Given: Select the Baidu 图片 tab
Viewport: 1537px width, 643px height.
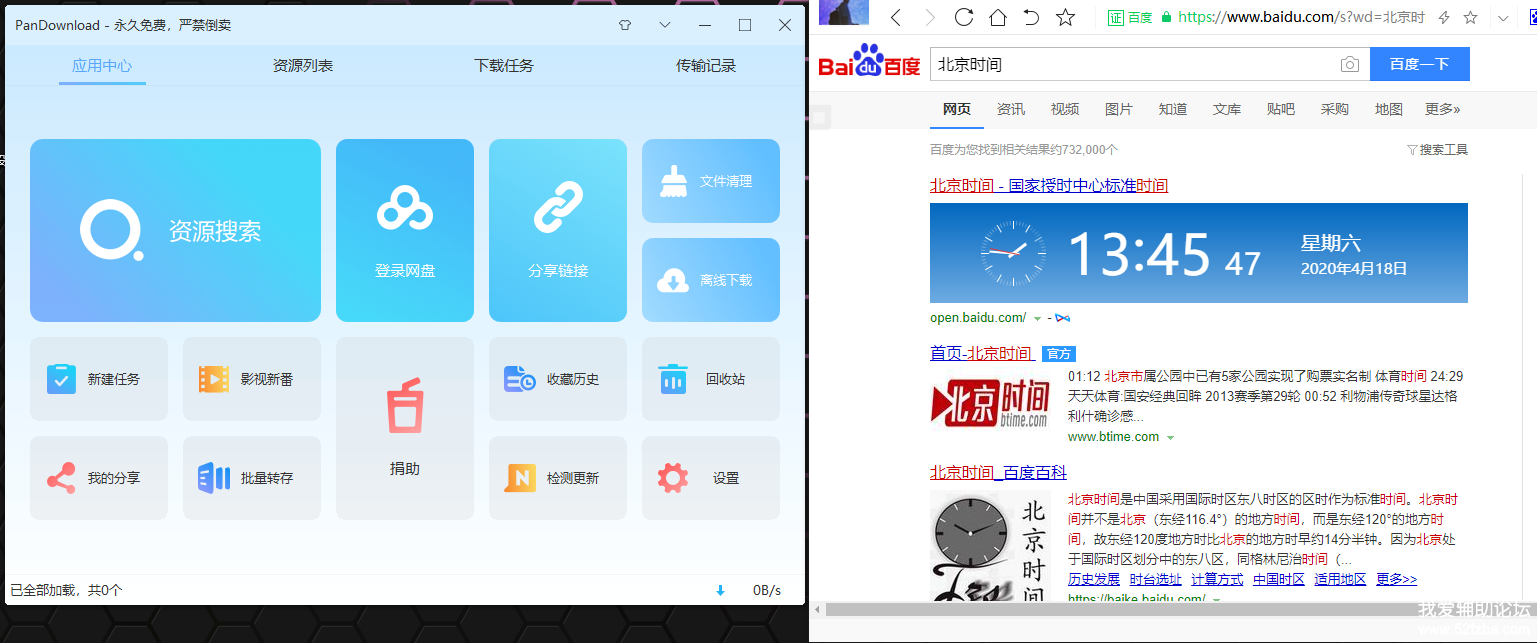Looking at the screenshot, I should [1119, 109].
